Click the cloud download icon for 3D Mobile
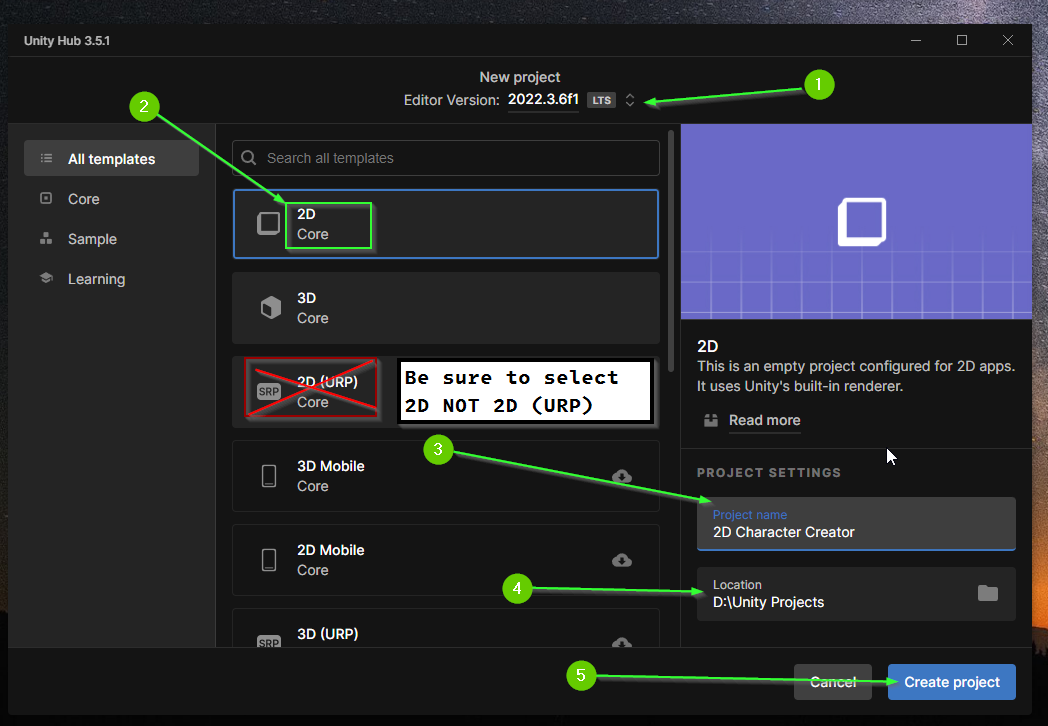 tap(621, 477)
